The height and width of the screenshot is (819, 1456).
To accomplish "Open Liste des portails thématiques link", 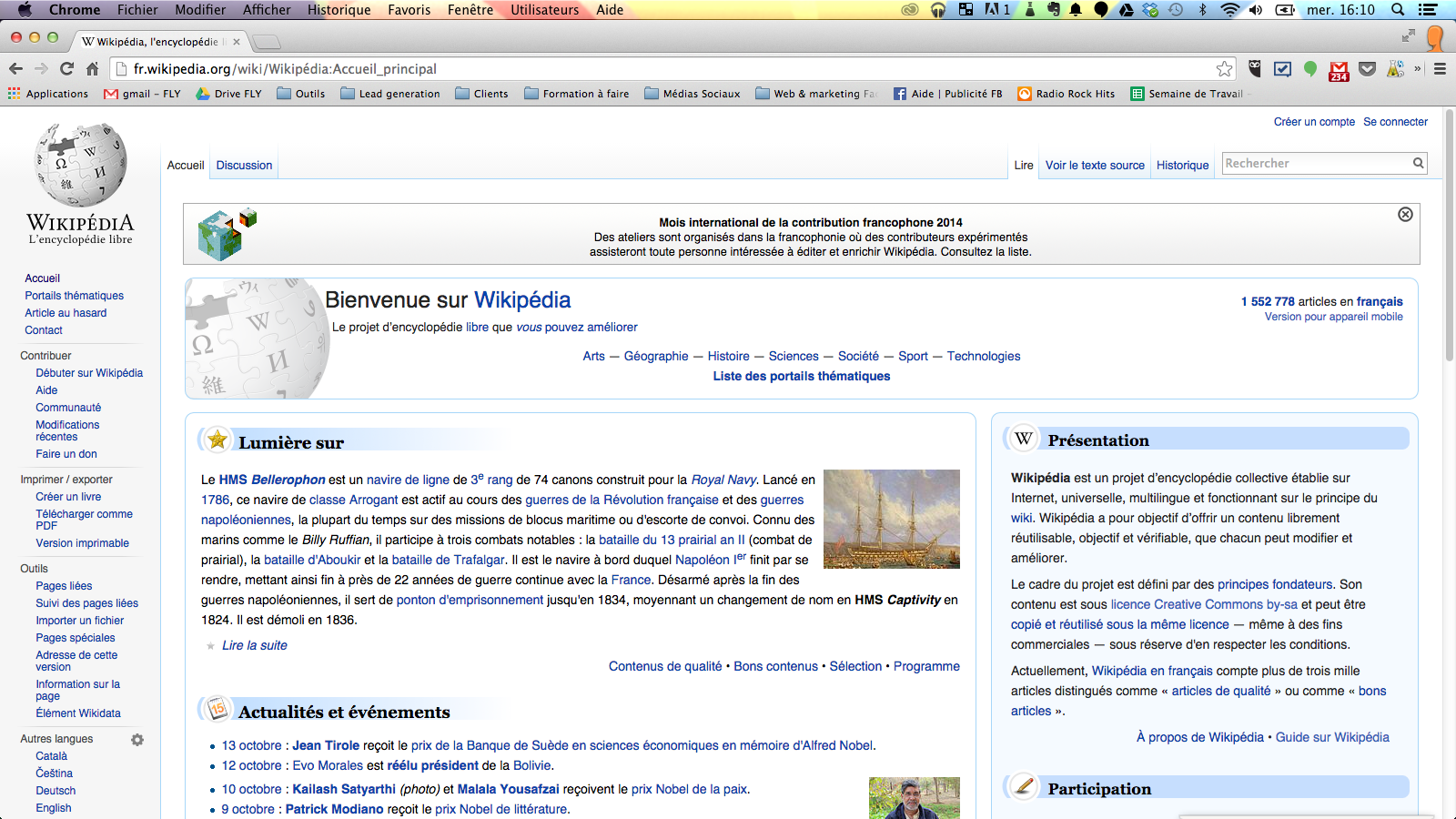I will (x=802, y=376).
